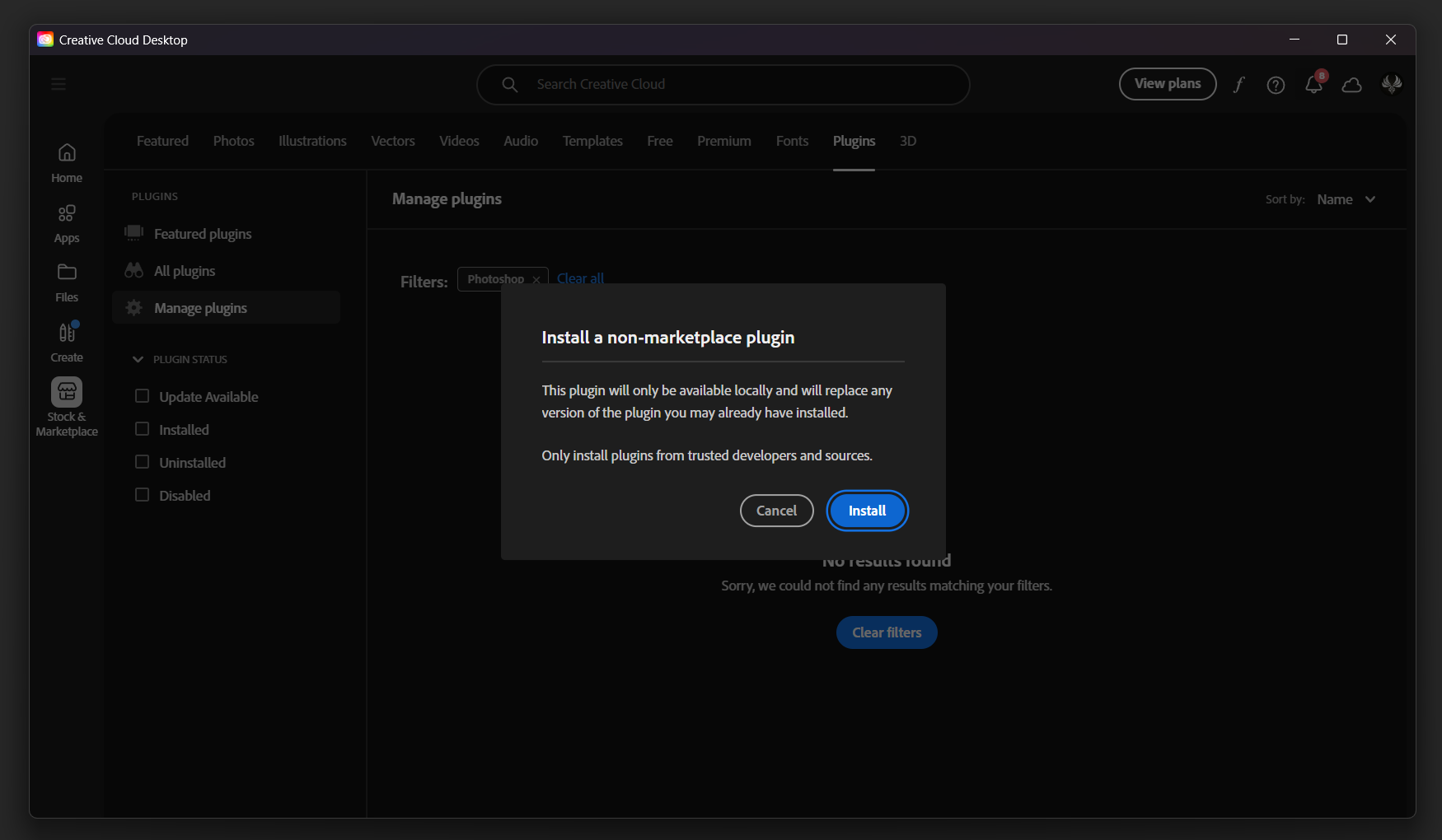Switch to the Videos tab
1442x840 pixels.
[x=459, y=141]
